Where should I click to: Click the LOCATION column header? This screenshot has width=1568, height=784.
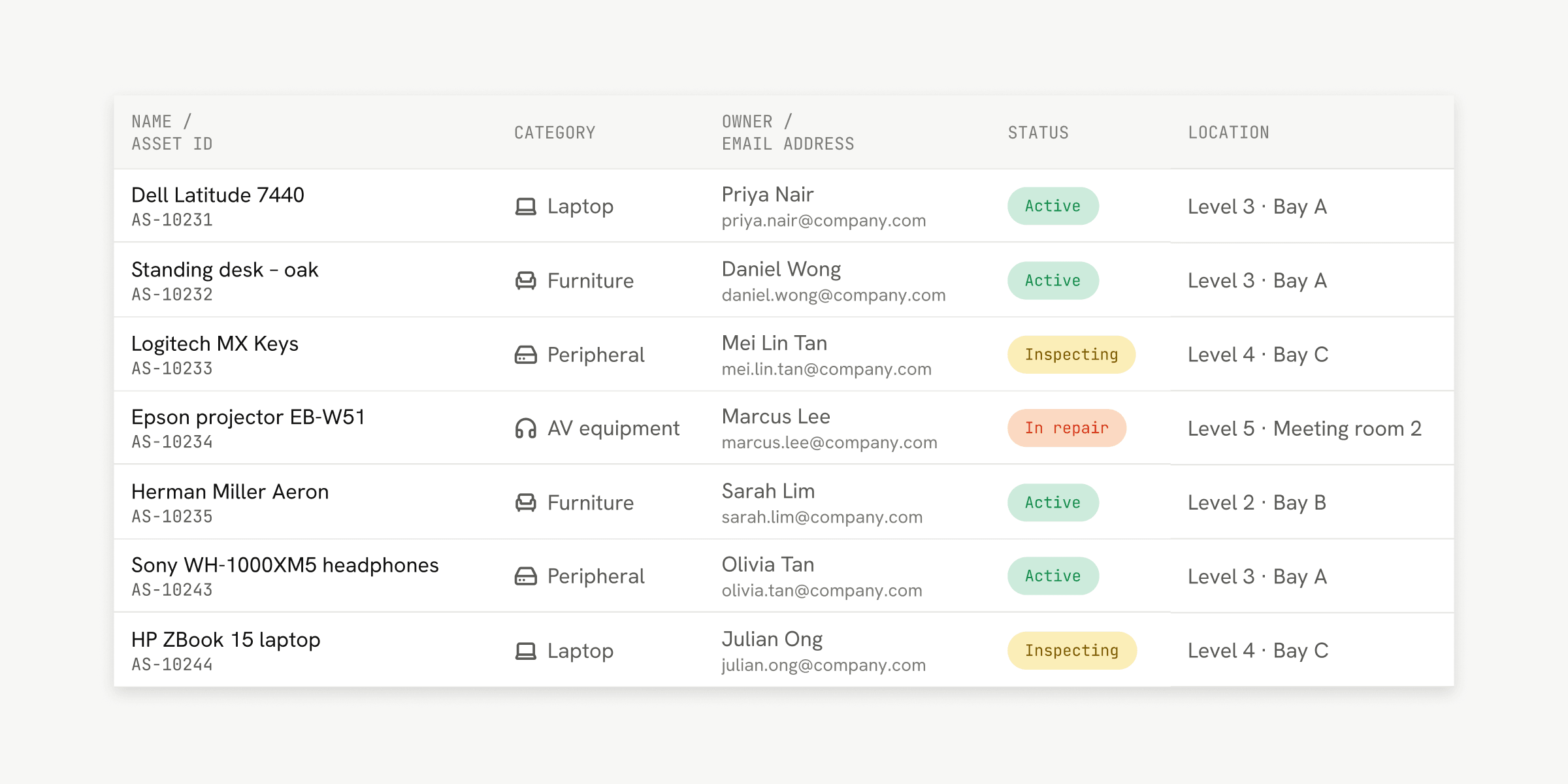pos(1228,133)
